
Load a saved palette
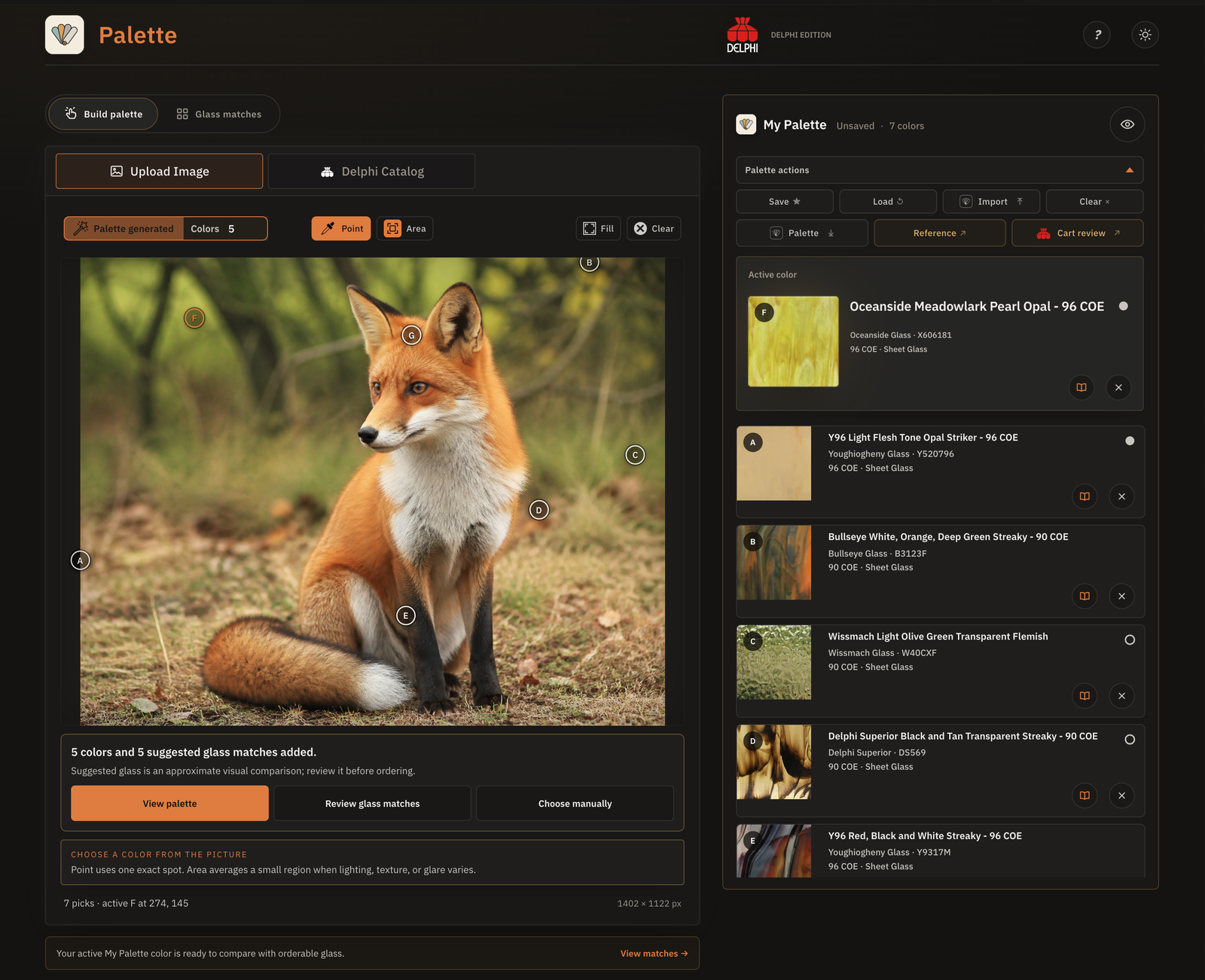click(x=888, y=202)
